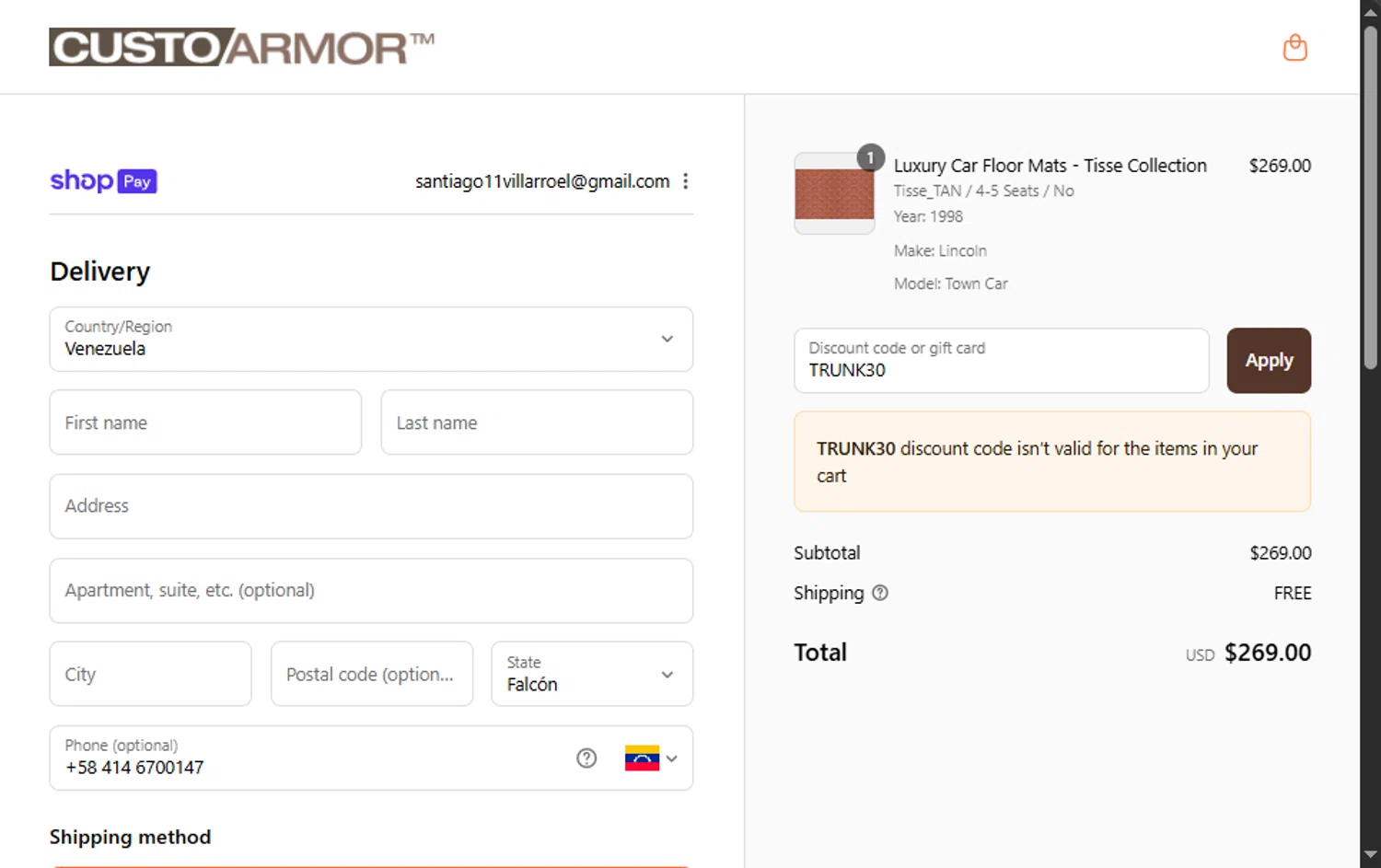The image size is (1381, 868).
Task: Click the Total amount $269.00
Action: pos(1267,653)
